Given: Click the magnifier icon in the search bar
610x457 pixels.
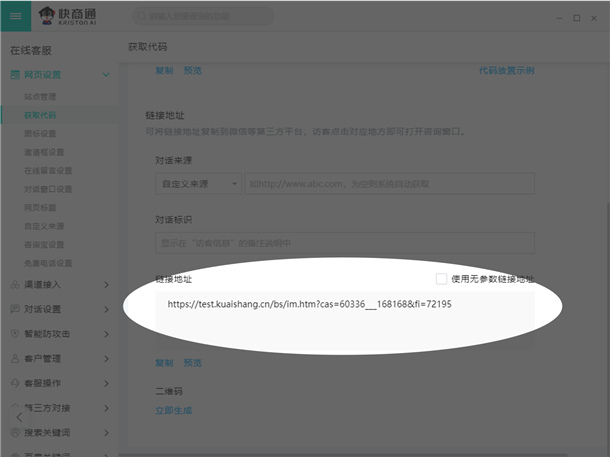Looking at the screenshot, I should [x=142, y=16].
